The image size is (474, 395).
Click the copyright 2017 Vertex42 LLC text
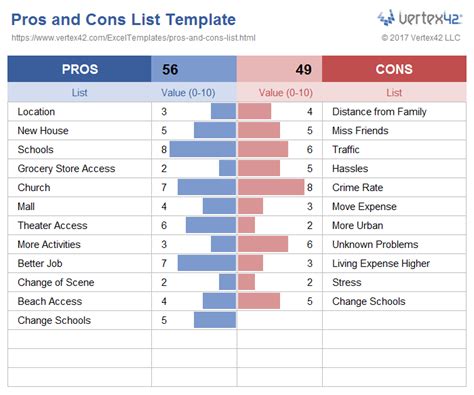point(421,38)
